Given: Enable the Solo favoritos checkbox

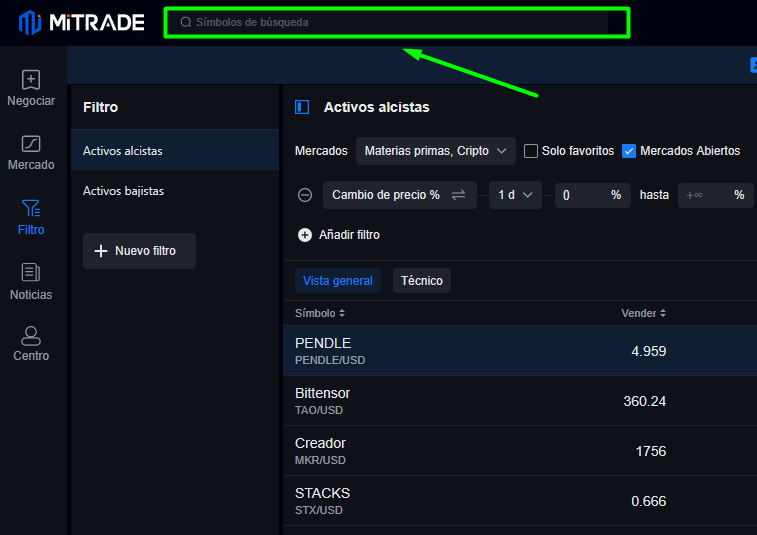Looking at the screenshot, I should pyautogui.click(x=531, y=151).
